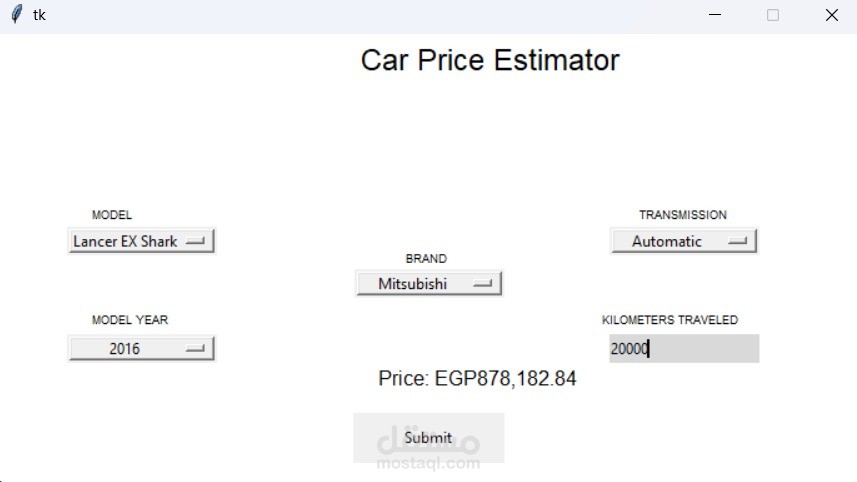Click the KILOMETERS TRAVELED label
857x482 pixels.
670,320
